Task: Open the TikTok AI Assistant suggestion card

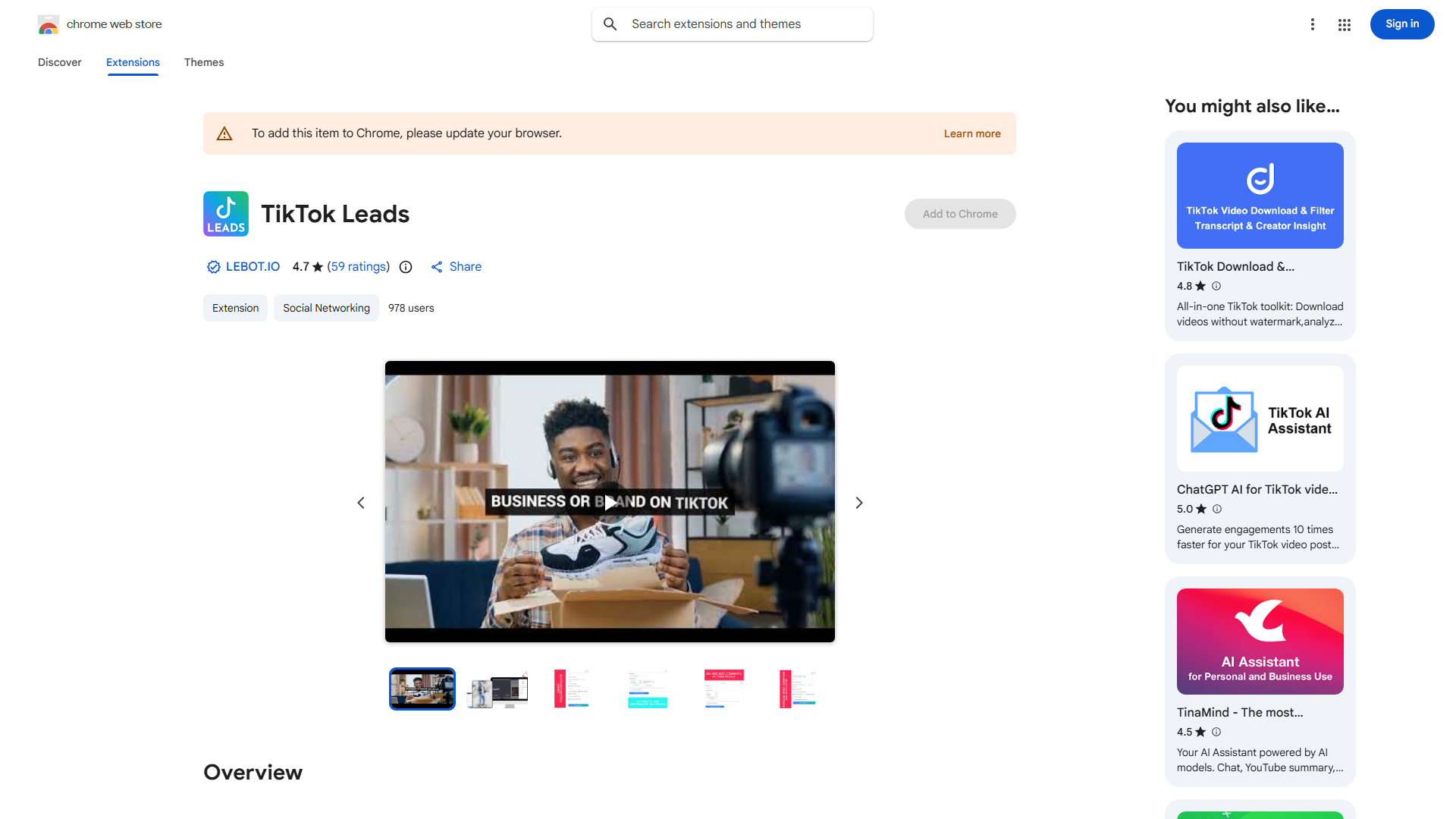Action: coord(1259,458)
